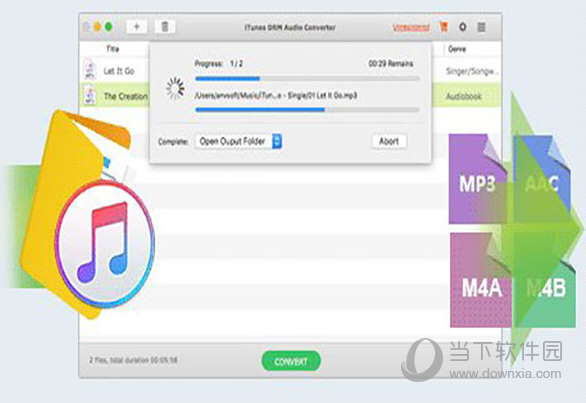
Task: Click the yellow minimize window button
Action: tap(97, 27)
